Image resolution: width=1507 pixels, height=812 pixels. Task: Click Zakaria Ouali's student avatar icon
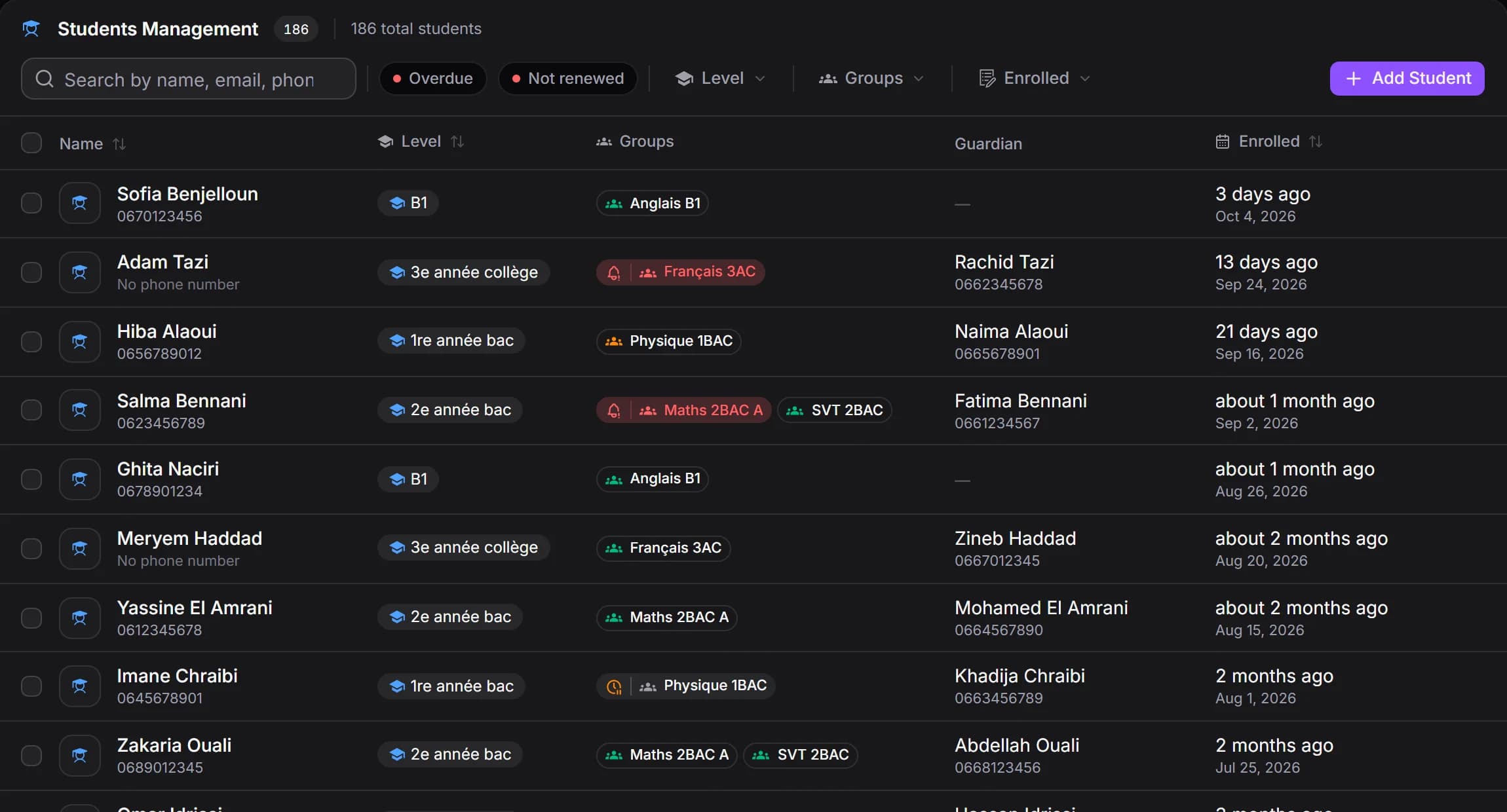pos(79,755)
